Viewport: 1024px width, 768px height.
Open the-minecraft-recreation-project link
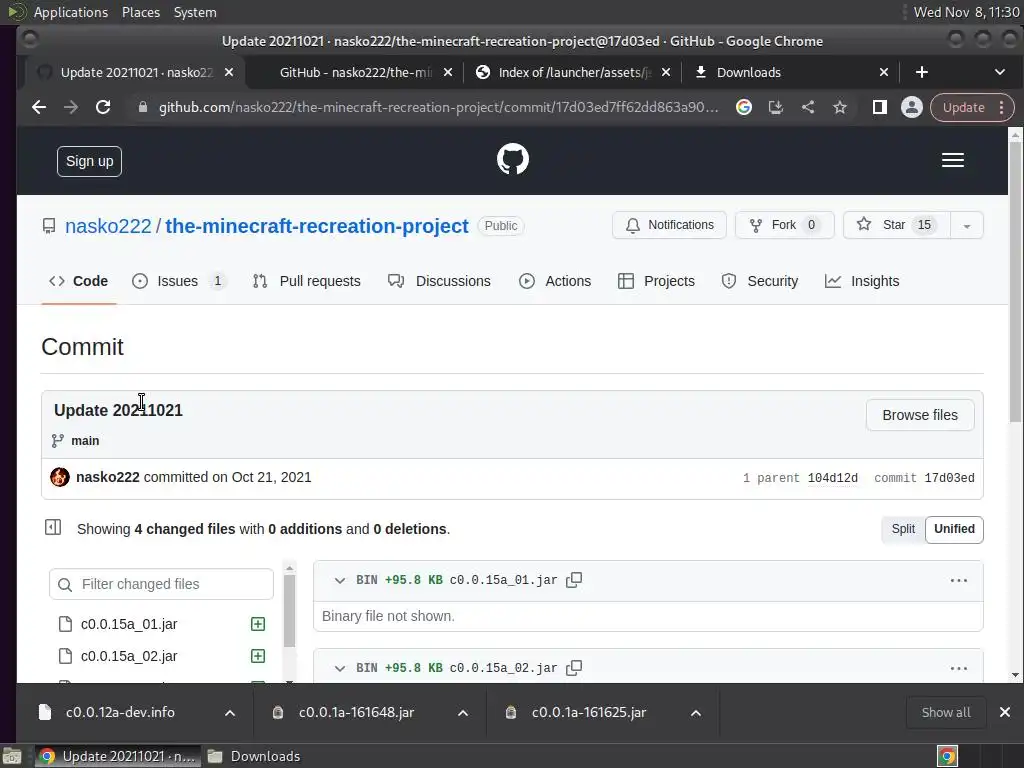[x=317, y=226]
